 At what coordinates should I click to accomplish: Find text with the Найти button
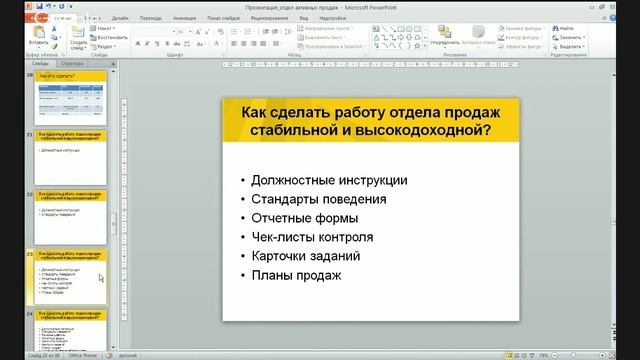coord(563,28)
